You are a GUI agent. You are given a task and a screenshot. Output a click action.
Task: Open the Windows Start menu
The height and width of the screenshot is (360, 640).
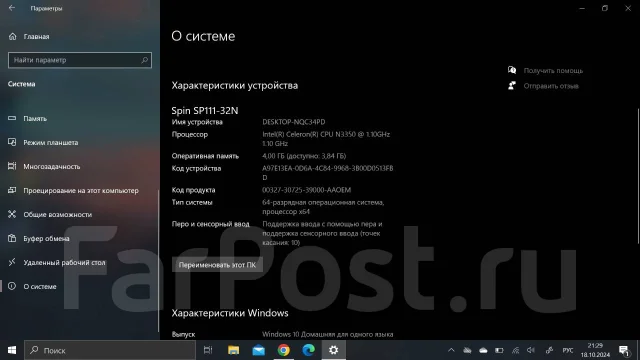(x=12, y=350)
